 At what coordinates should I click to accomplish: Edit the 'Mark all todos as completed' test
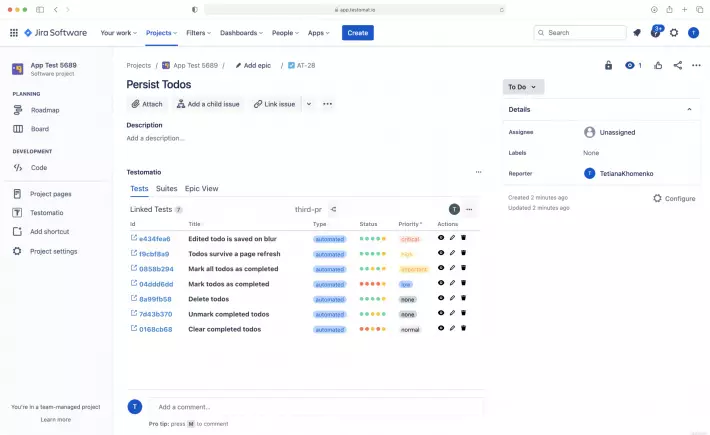(452, 269)
